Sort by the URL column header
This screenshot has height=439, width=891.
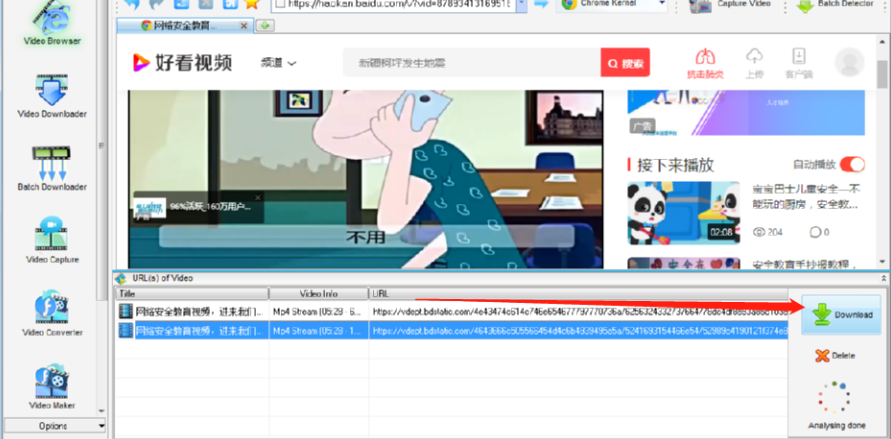(578, 294)
